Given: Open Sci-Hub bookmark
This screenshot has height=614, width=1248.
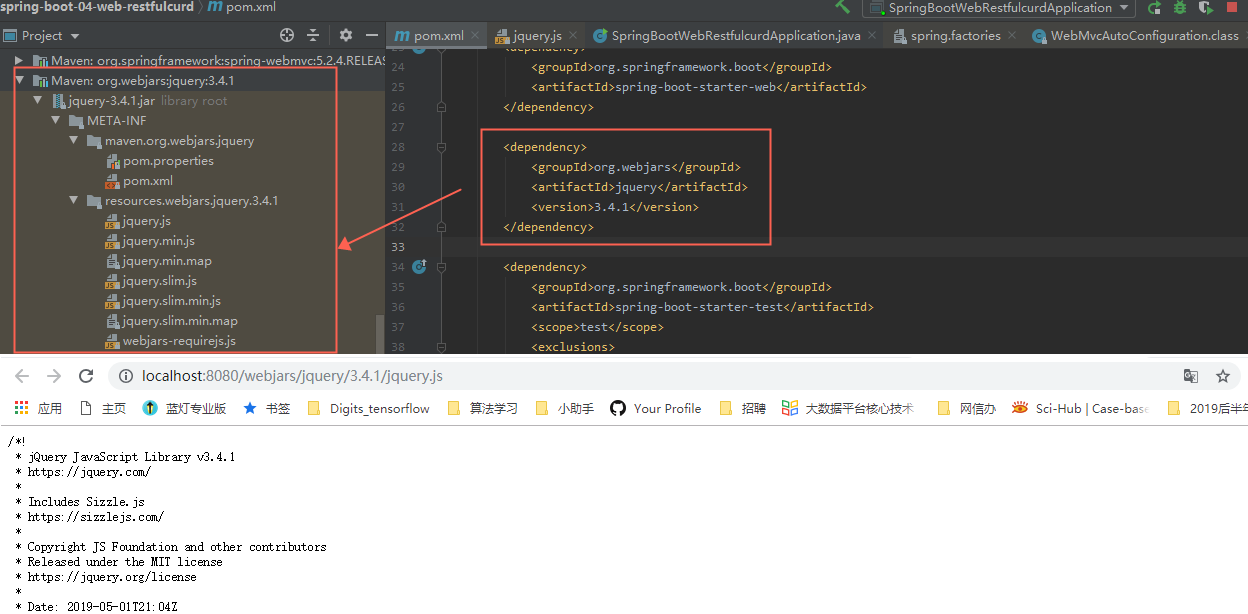Looking at the screenshot, I should (x=1080, y=408).
